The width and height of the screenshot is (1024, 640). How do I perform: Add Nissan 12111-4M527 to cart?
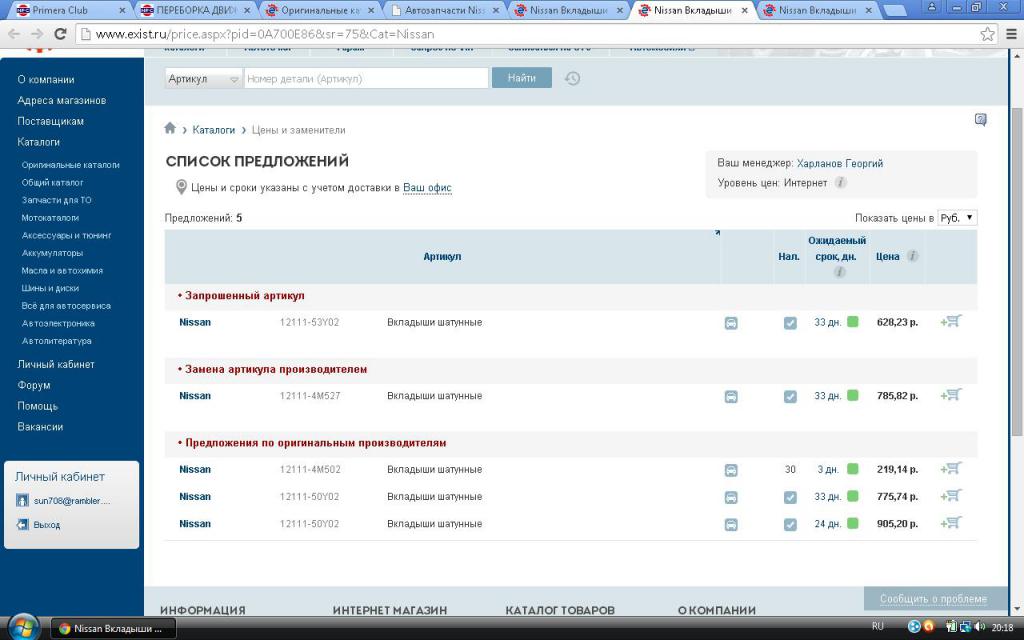pyautogui.click(x=950, y=395)
